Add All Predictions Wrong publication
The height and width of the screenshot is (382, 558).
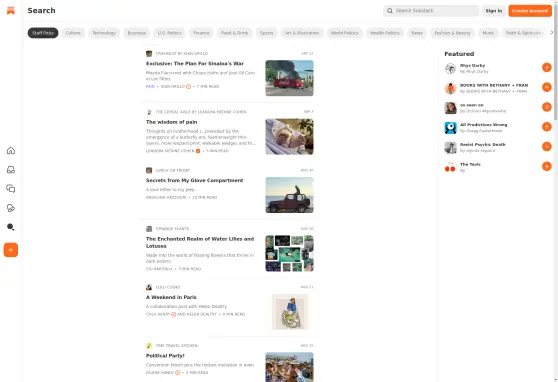(547, 127)
